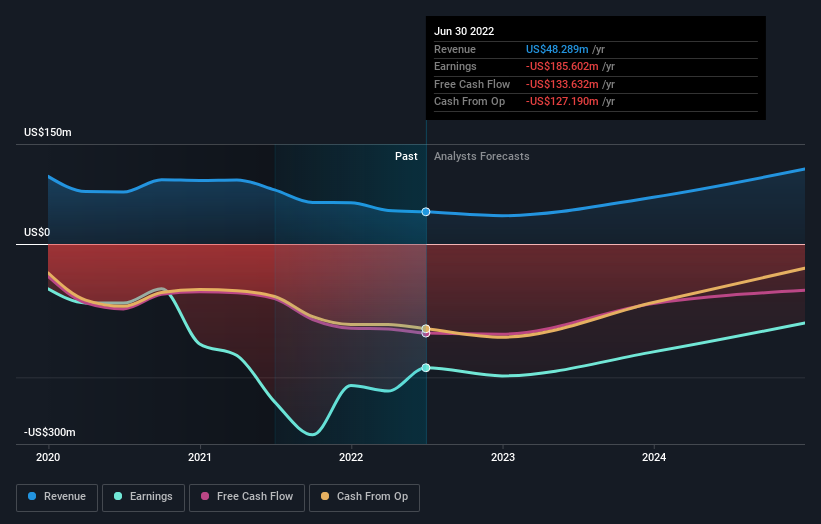Click the Revenue data point at Jun 2022
The height and width of the screenshot is (524, 821).
point(426,212)
